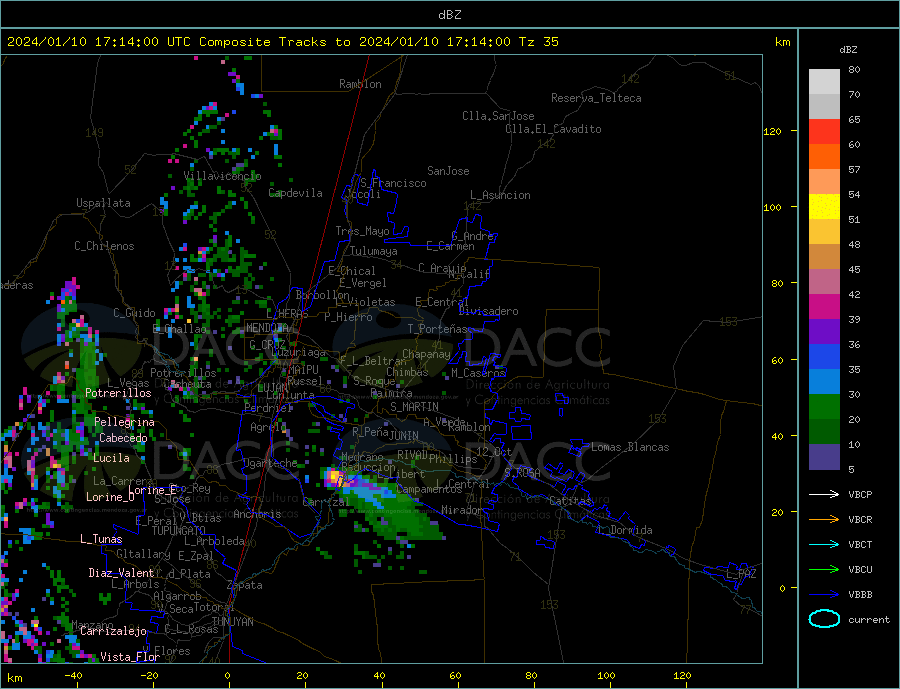
Task: Click the blue VBBB arrow in legend
Action: click(824, 595)
